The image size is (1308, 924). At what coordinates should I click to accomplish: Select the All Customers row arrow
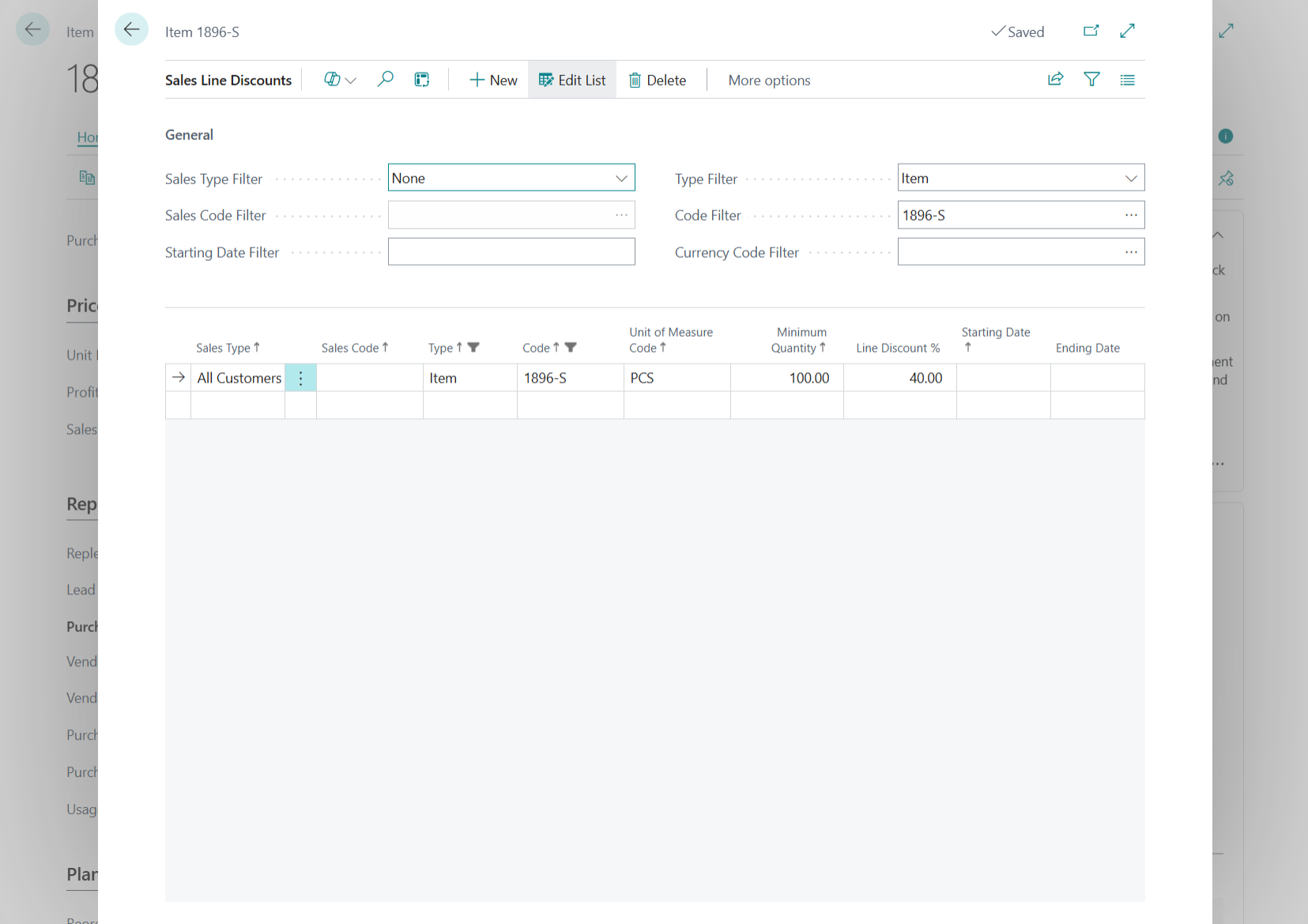point(179,378)
